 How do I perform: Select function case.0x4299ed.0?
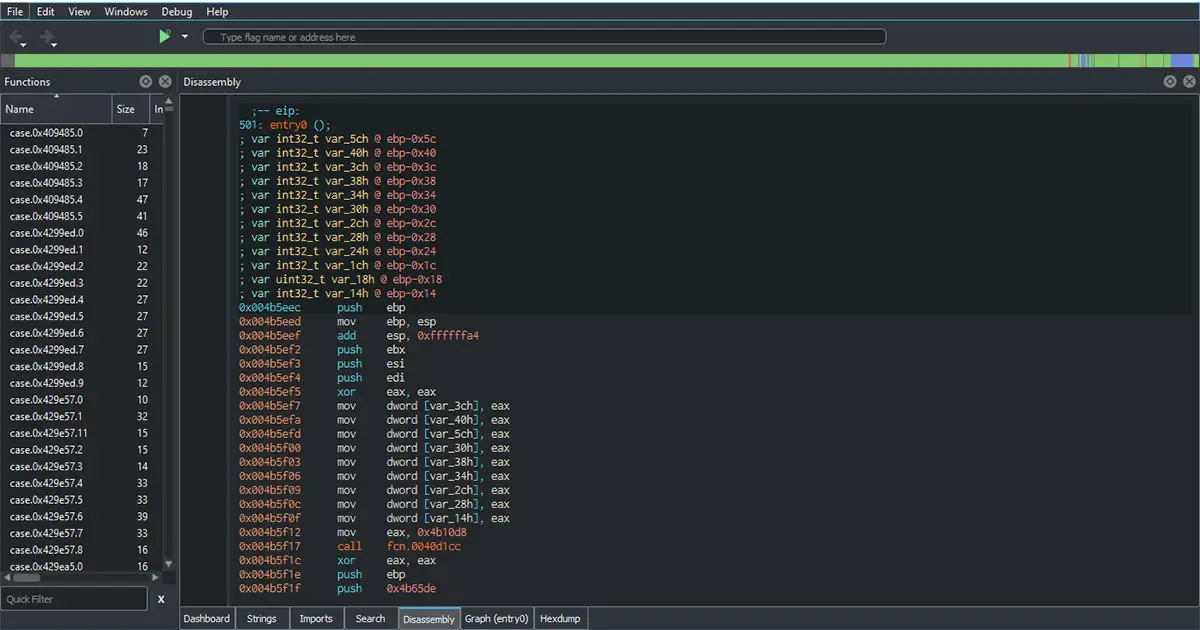click(80, 233)
